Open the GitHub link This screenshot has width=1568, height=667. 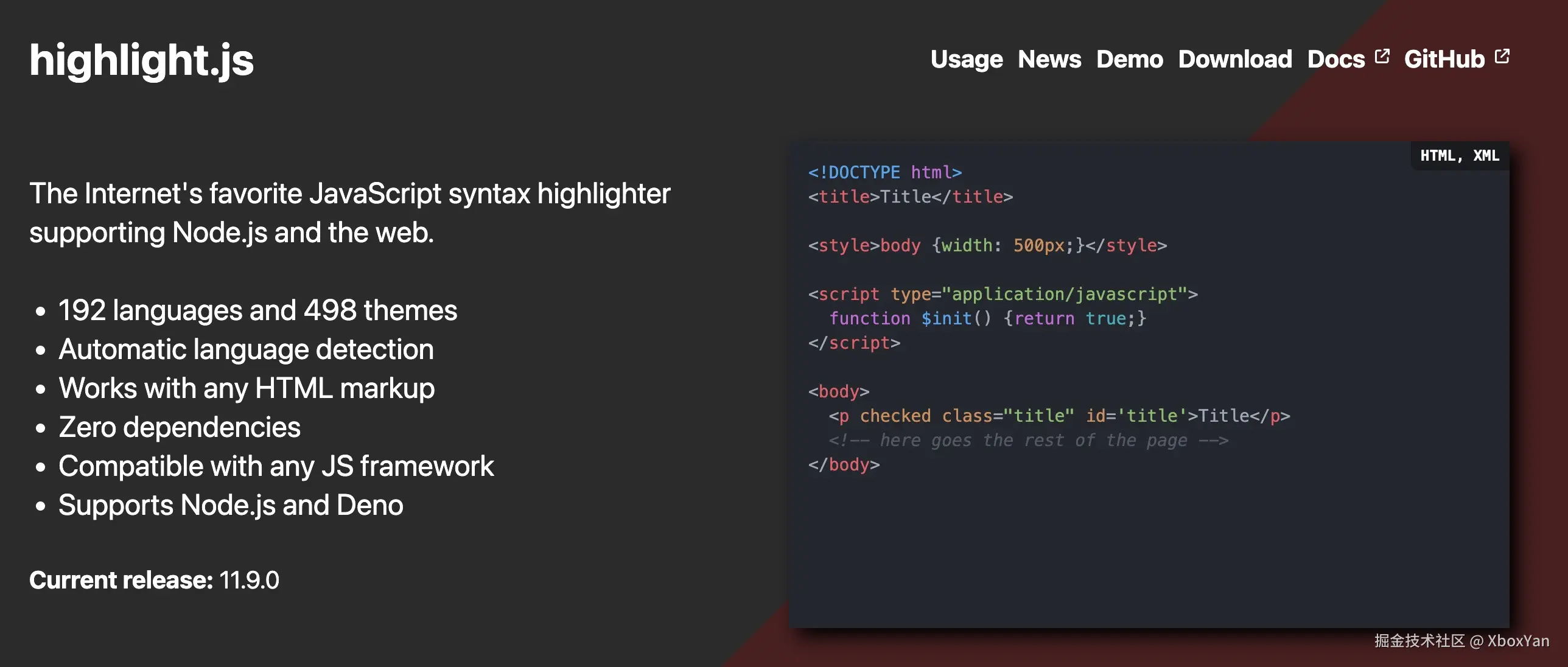coord(1444,59)
